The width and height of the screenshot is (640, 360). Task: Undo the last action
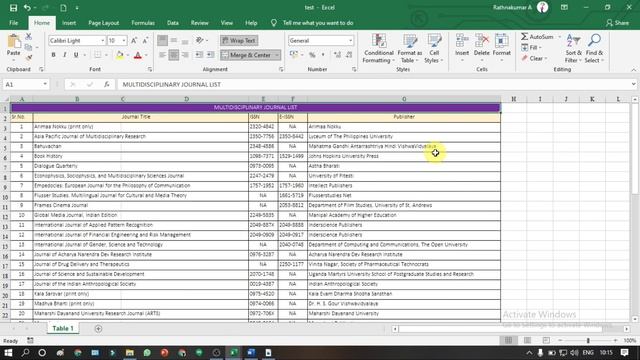(x=27, y=8)
